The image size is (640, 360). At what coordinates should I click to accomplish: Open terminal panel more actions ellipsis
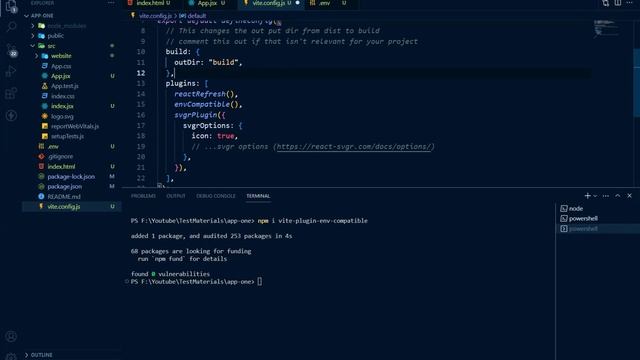(x=606, y=196)
